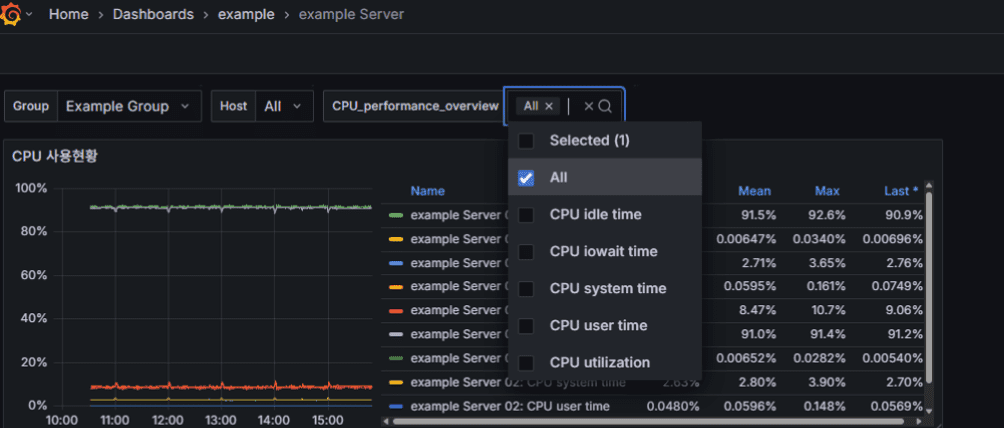This screenshot has height=428, width=1004.
Task: Remove the All chip with its x
Action: (549, 106)
